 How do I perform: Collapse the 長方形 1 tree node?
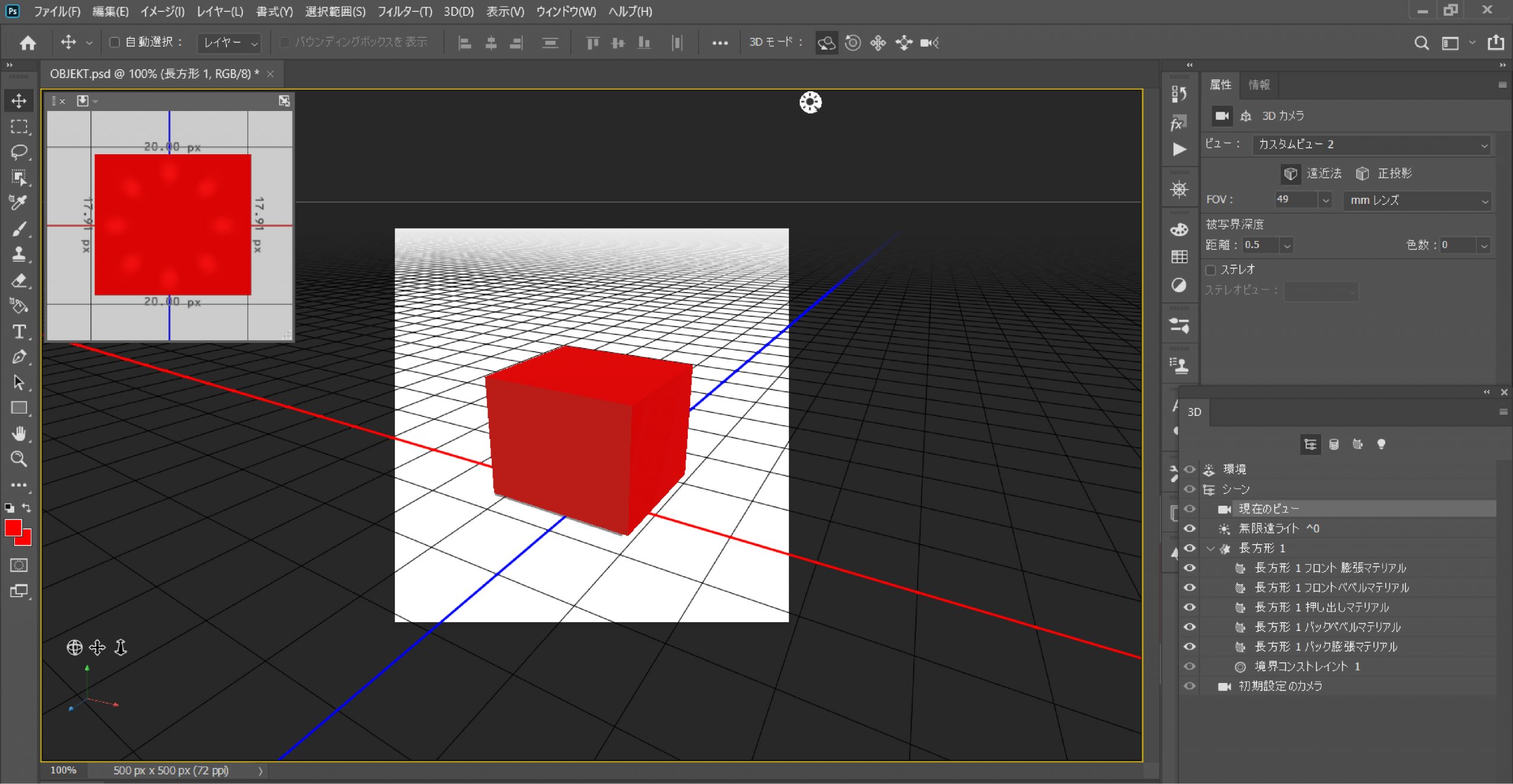pos(1211,548)
